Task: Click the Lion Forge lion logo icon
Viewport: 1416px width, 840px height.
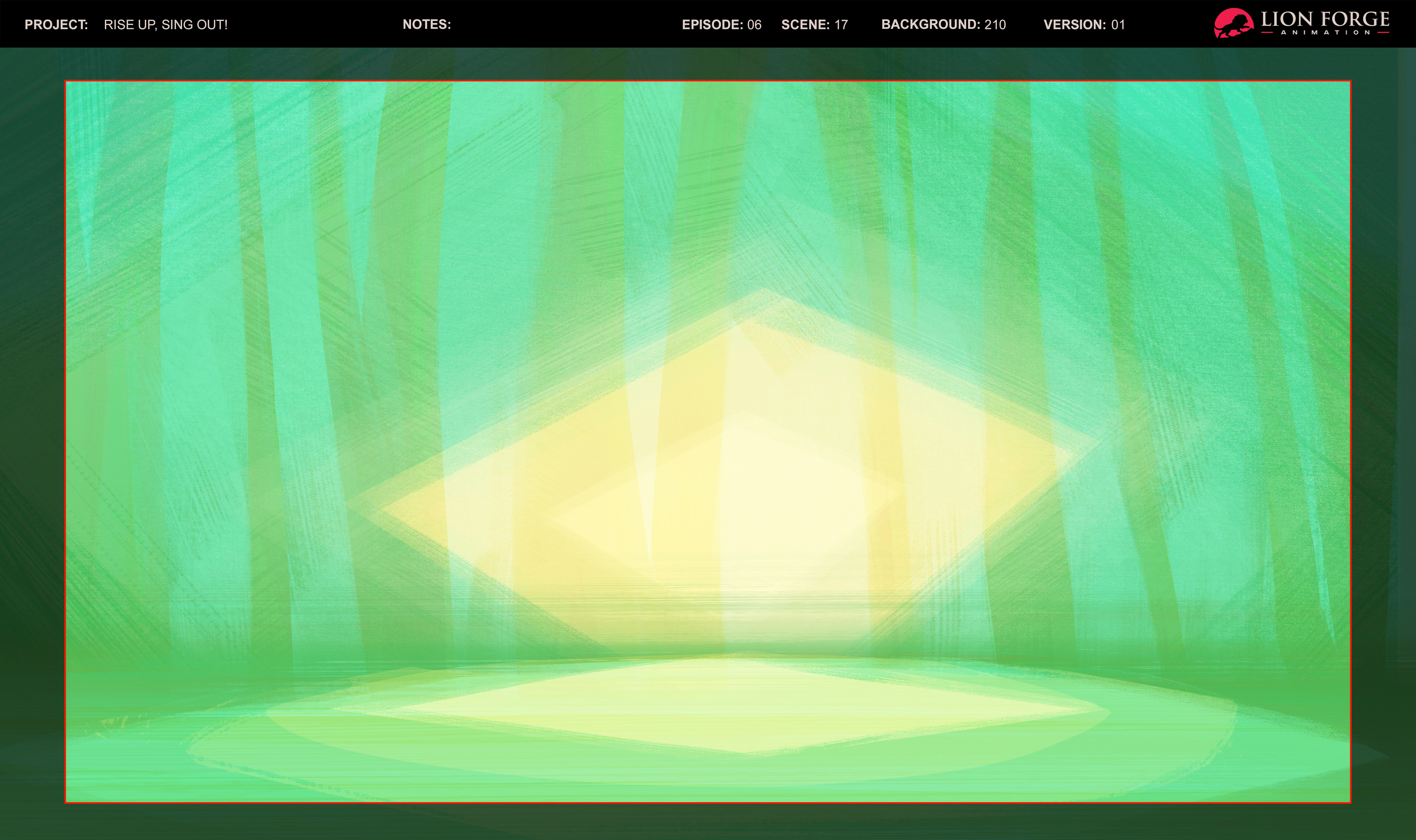Action: pos(1234,23)
